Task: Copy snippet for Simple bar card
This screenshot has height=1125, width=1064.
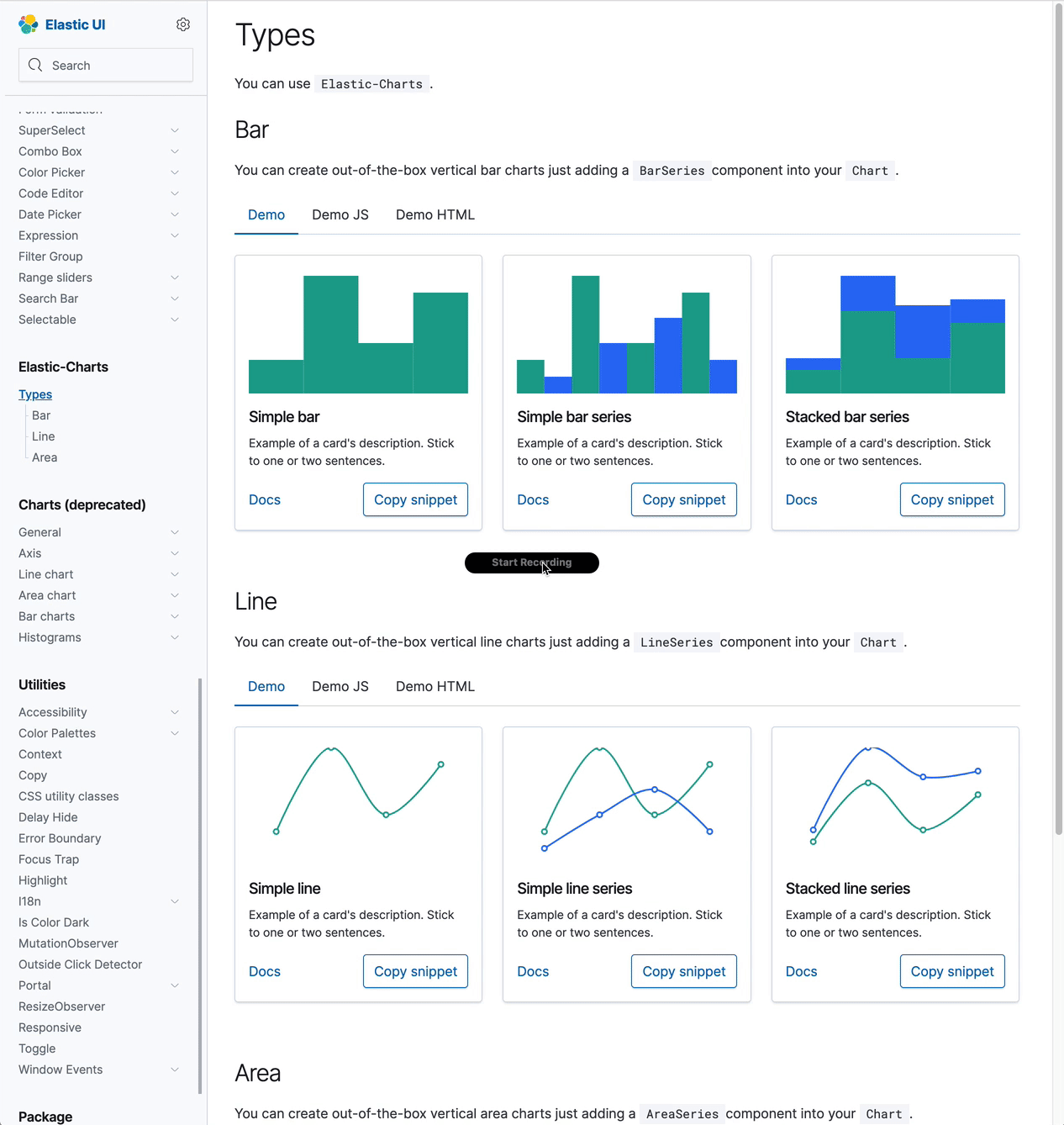Action: tap(415, 499)
